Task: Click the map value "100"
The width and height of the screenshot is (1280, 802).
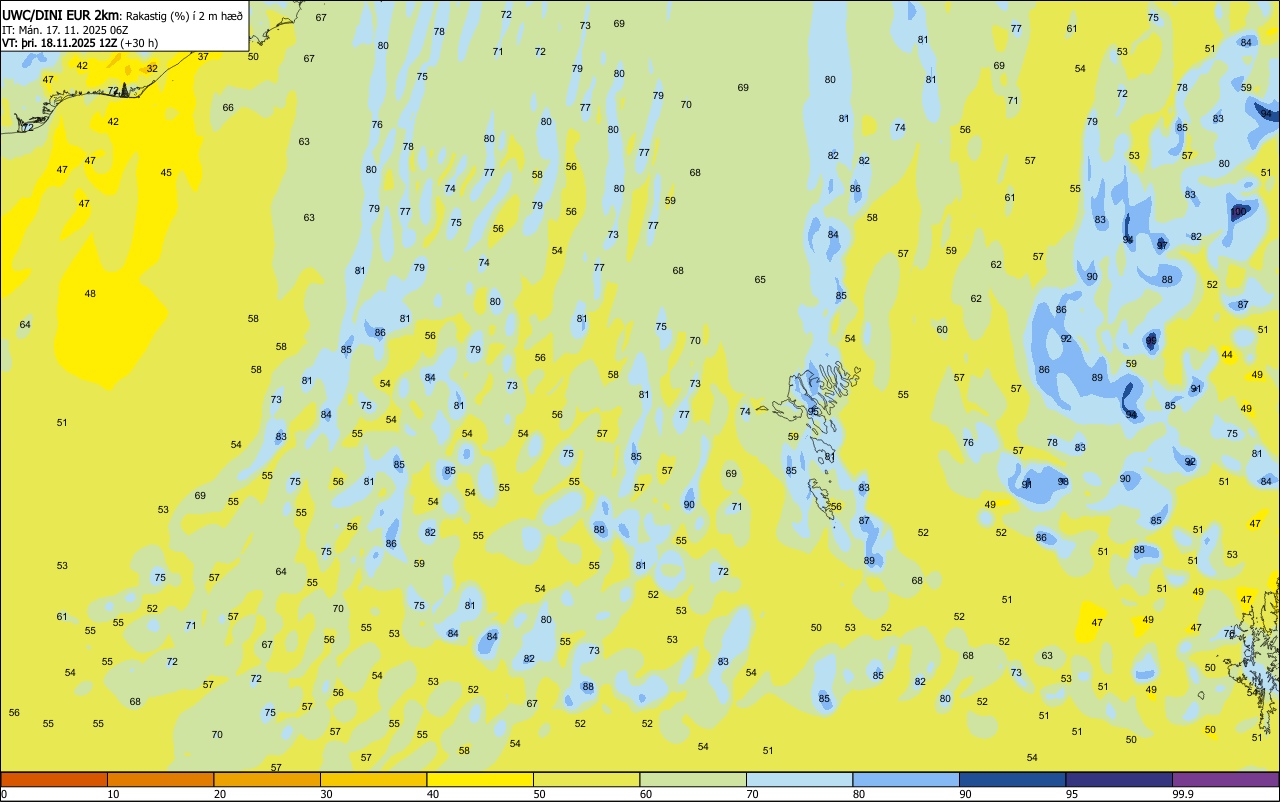Action: point(1239,212)
